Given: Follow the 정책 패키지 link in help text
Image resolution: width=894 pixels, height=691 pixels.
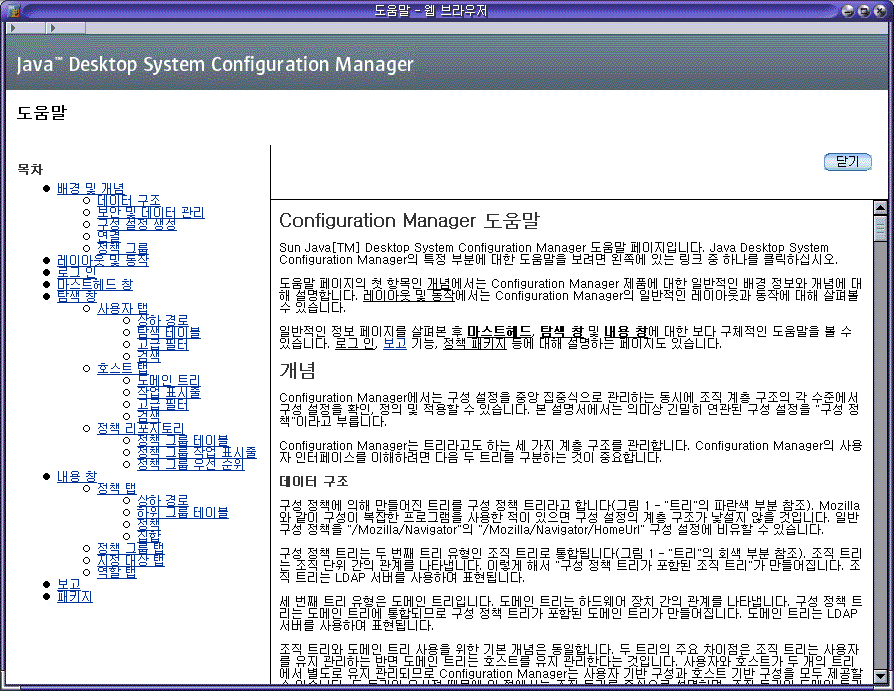Looking at the screenshot, I should pos(474,343).
